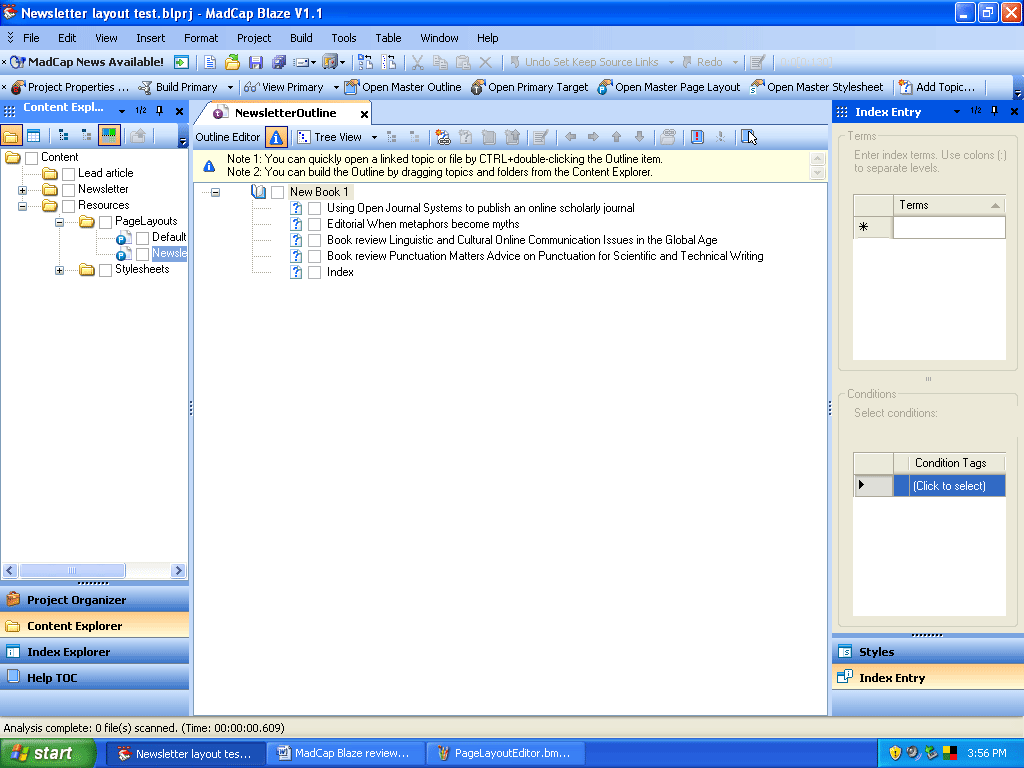Tick the Stylesheets folder checkbox
Screen dimensions: 1024x768
[105, 270]
